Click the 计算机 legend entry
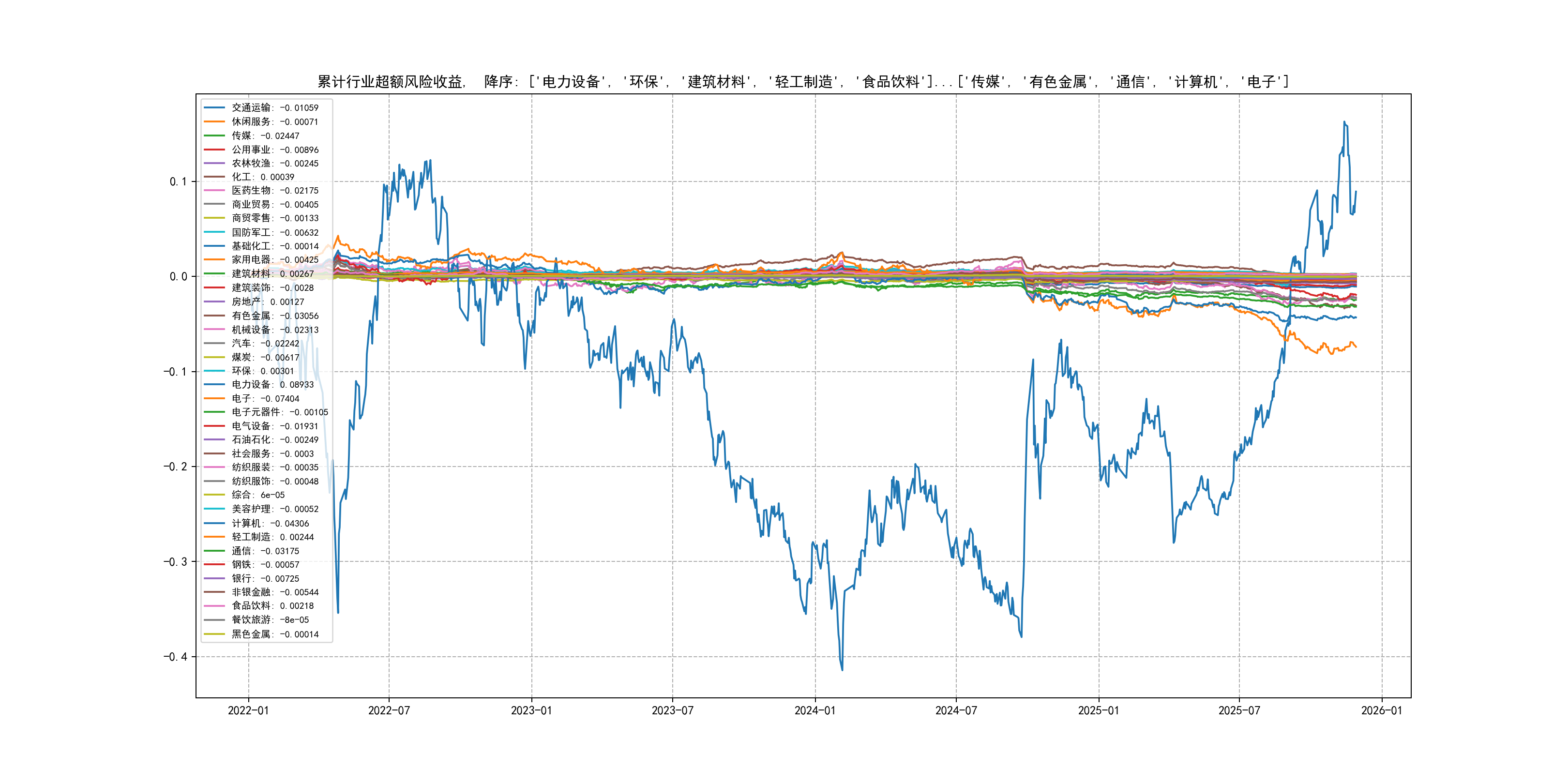 pyautogui.click(x=270, y=524)
